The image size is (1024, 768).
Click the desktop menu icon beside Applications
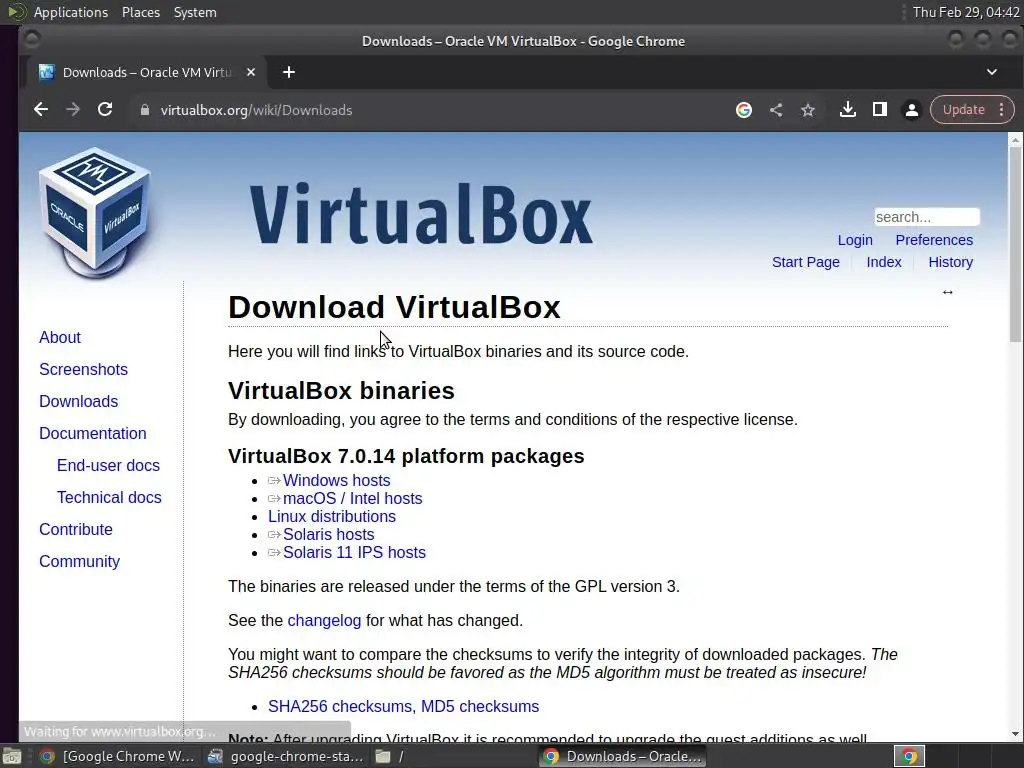click(16, 12)
